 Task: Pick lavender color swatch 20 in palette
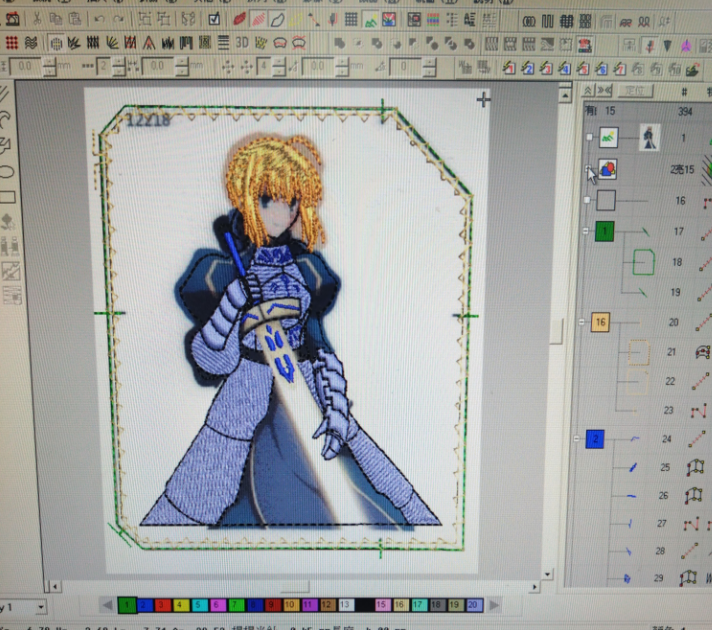click(x=474, y=605)
